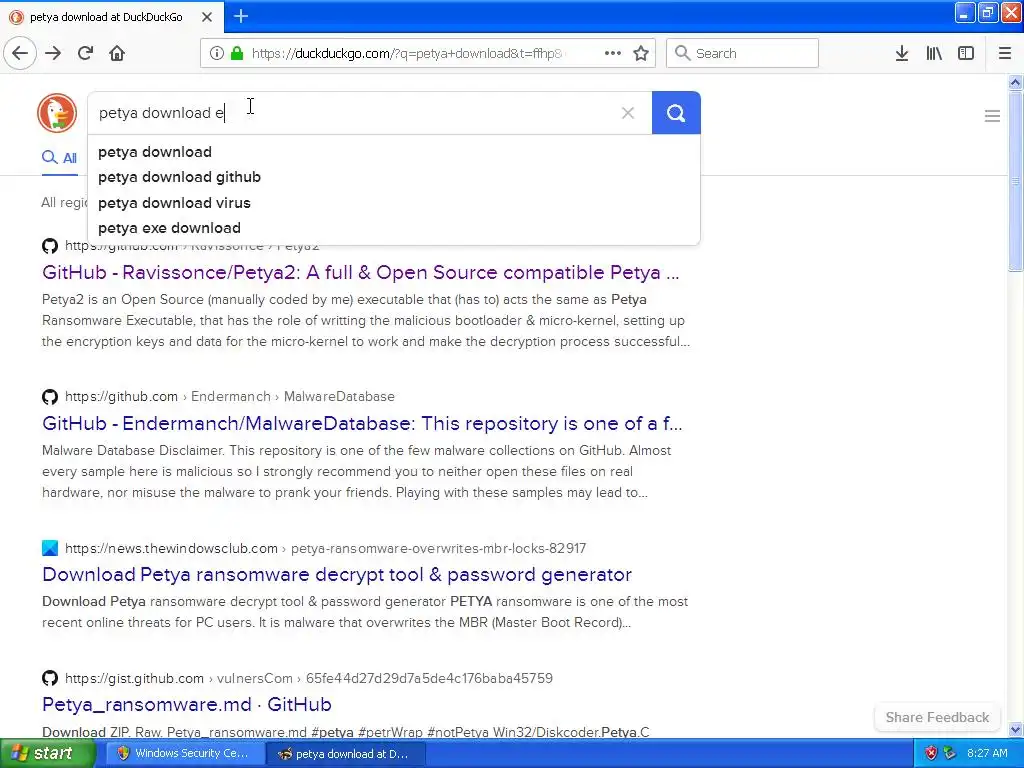Open a new tab with plus button
Screen dimensions: 1024x768
point(240,16)
